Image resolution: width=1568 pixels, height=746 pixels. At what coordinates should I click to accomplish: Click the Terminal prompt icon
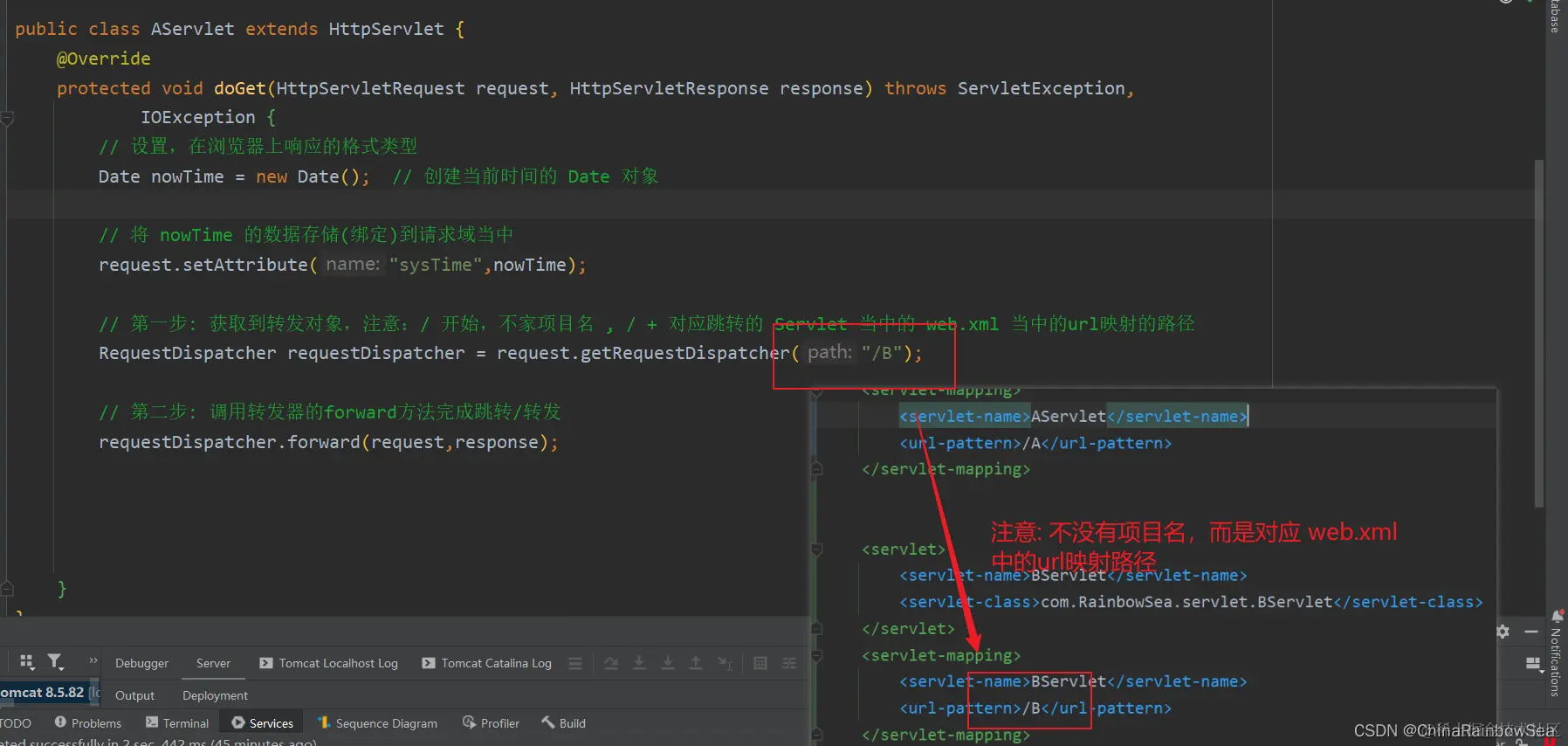tap(152, 722)
